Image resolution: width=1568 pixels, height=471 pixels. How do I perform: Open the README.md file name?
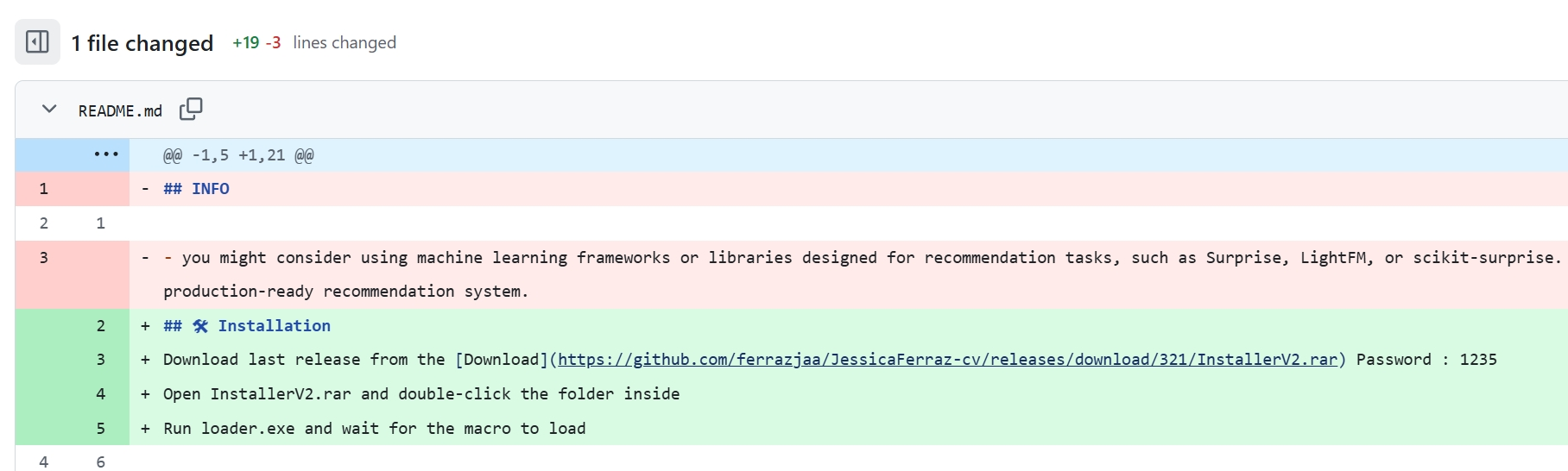(x=120, y=110)
